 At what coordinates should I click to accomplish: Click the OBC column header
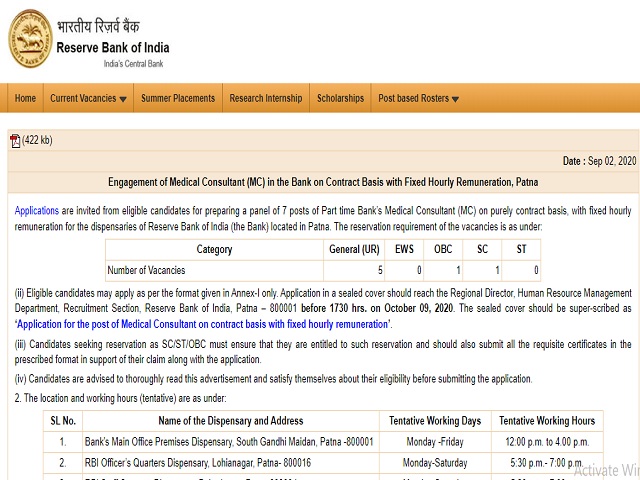coord(443,249)
